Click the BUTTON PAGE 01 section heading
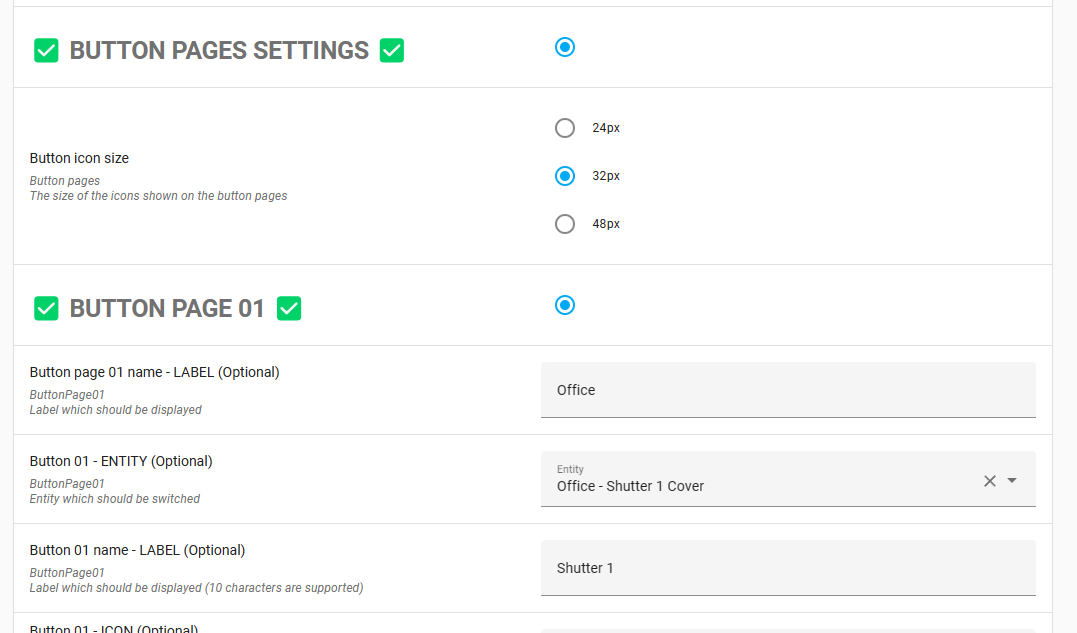The width and height of the screenshot is (1077, 633). [167, 308]
